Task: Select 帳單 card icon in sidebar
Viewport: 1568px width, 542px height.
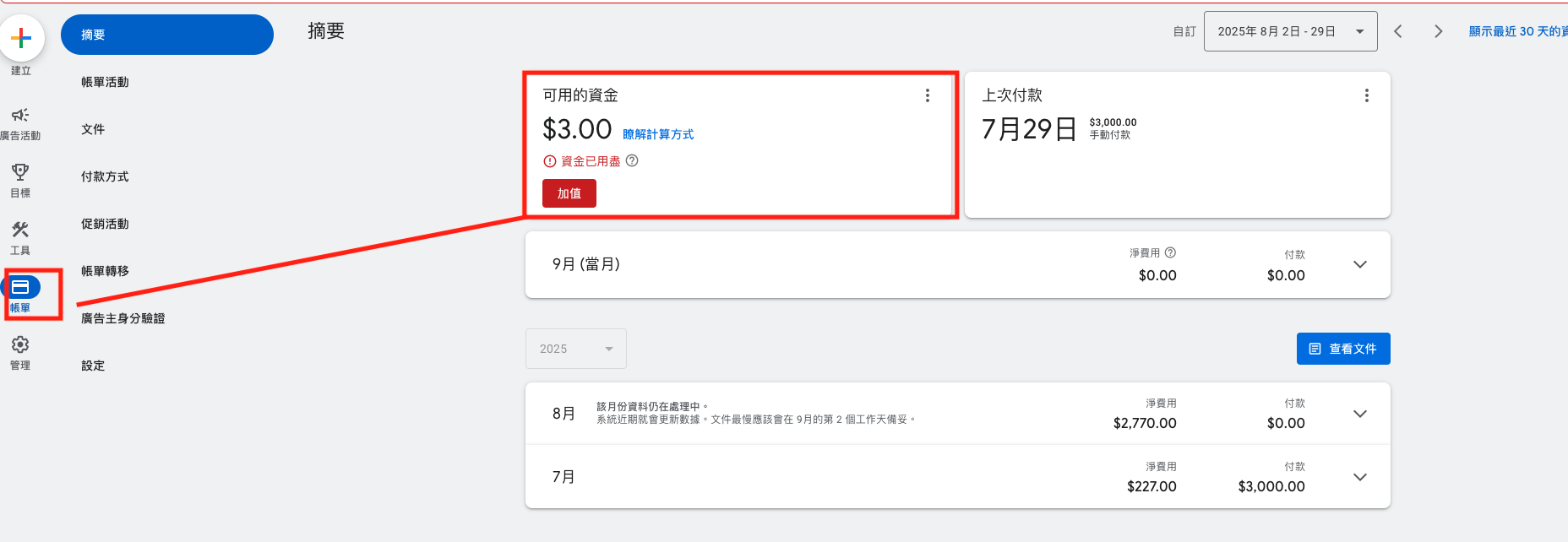Action: pos(20,287)
